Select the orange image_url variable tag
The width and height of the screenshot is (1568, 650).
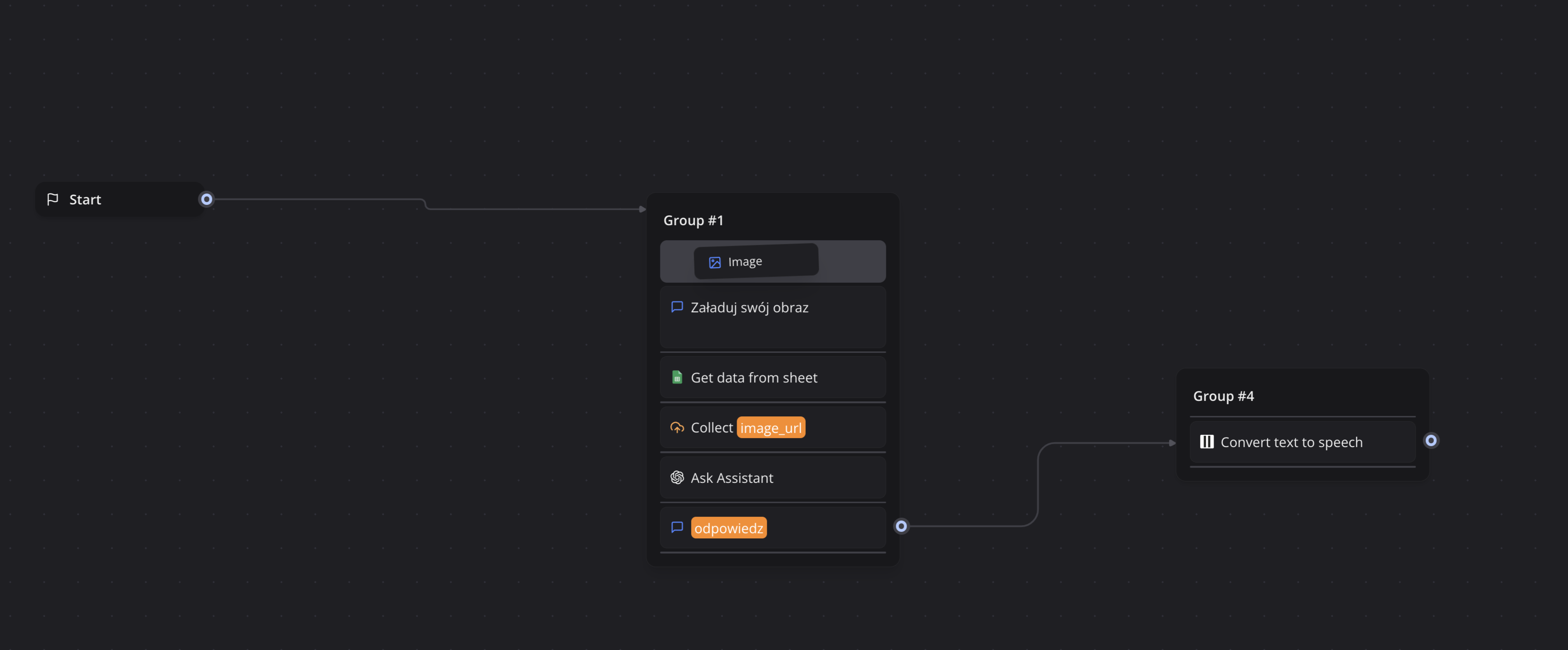(771, 428)
